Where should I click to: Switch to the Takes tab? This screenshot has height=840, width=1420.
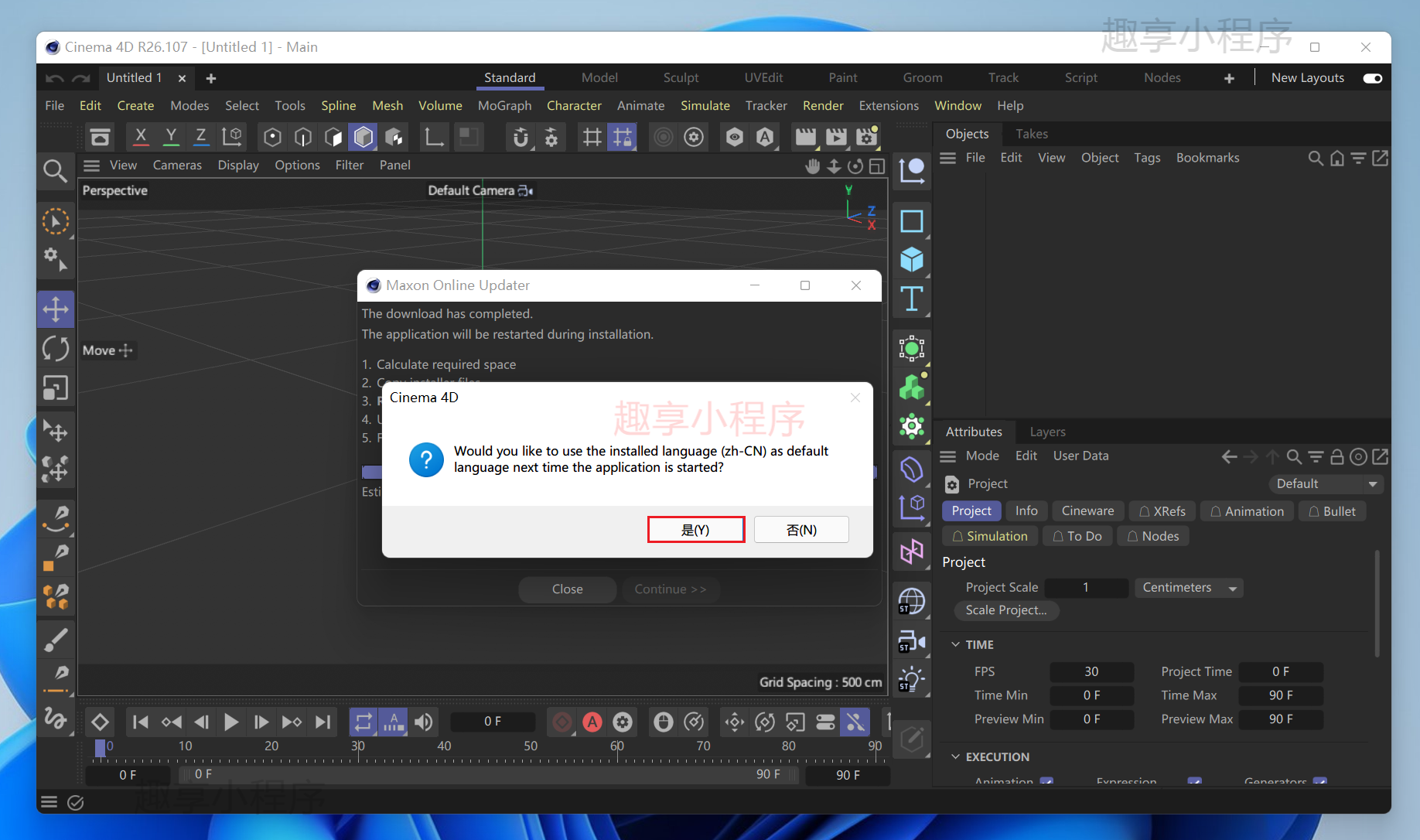pyautogui.click(x=1031, y=134)
